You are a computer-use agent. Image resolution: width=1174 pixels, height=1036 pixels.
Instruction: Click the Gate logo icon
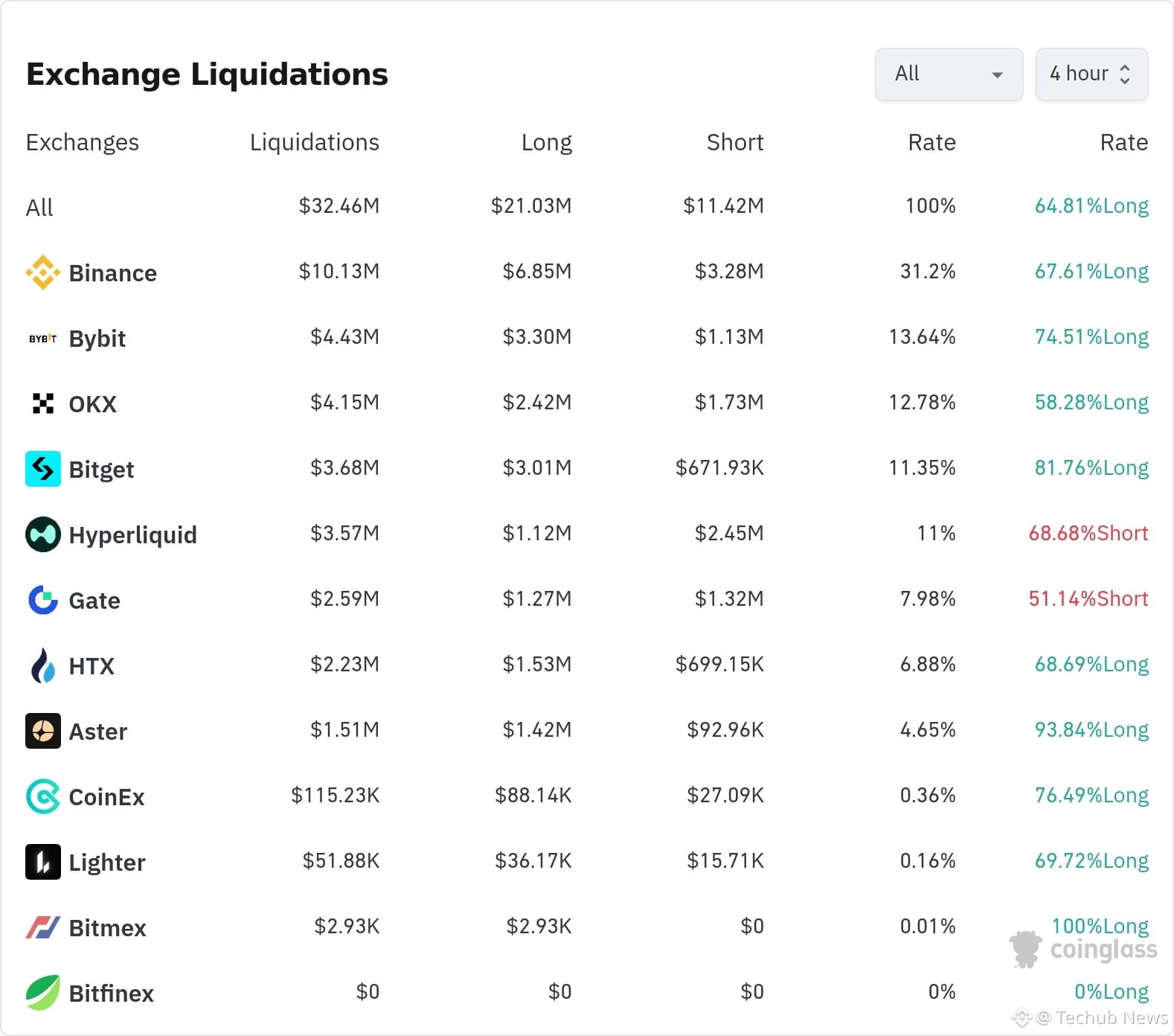click(x=43, y=600)
